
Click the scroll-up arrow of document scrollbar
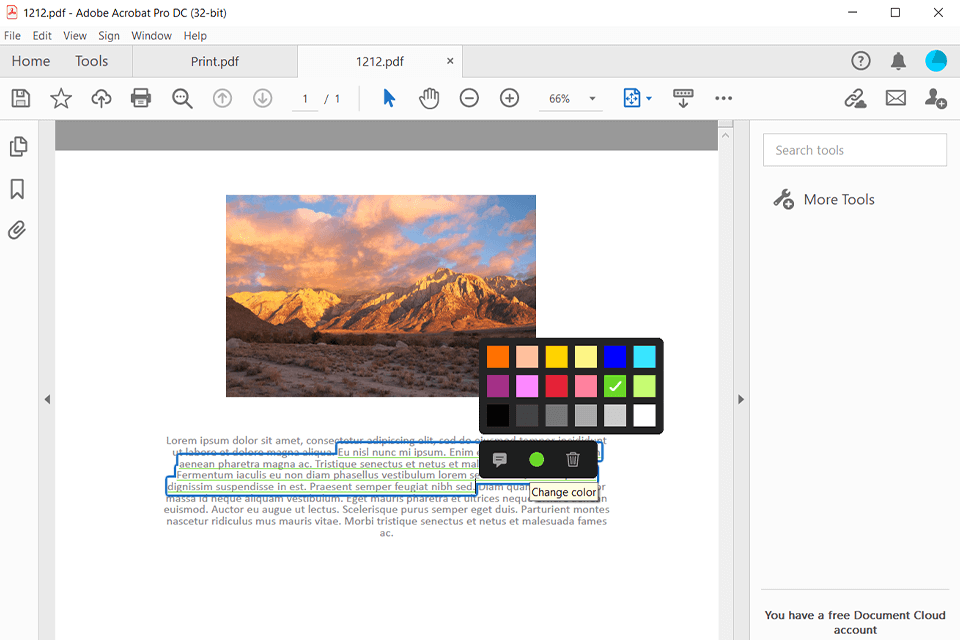click(x=726, y=135)
